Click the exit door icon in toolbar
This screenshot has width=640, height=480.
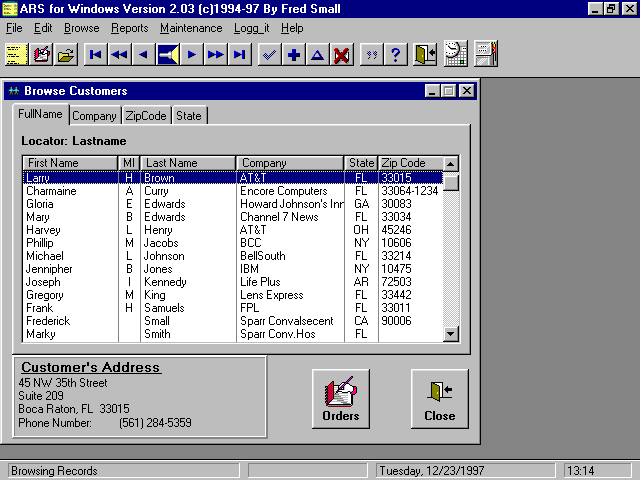425,55
